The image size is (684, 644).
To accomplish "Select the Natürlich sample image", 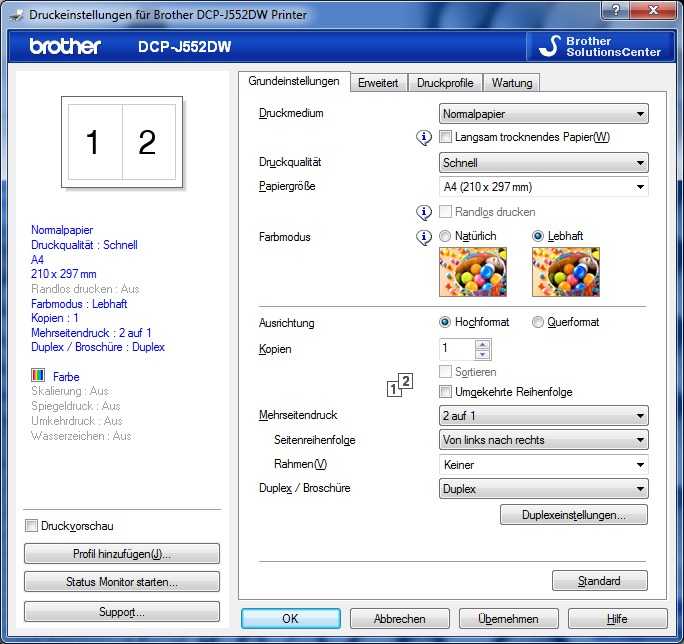I will click(473, 272).
